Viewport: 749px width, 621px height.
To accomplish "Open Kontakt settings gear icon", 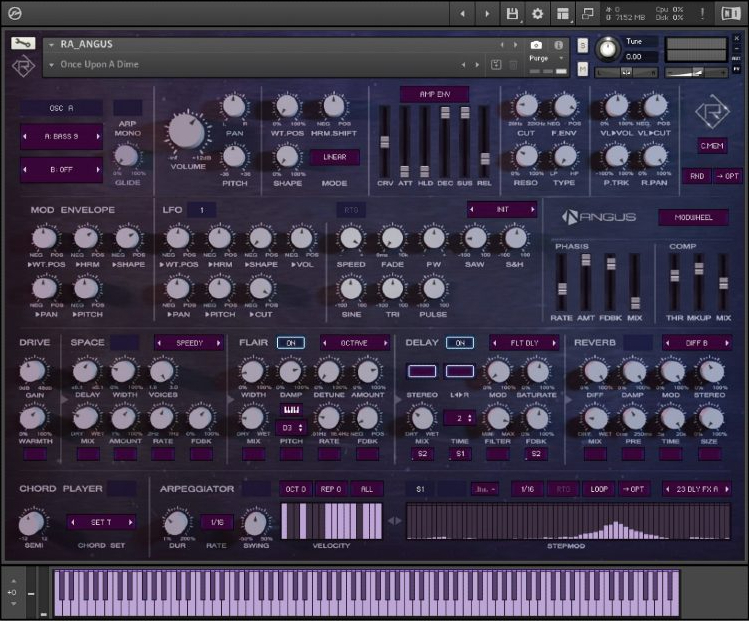I will (537, 14).
